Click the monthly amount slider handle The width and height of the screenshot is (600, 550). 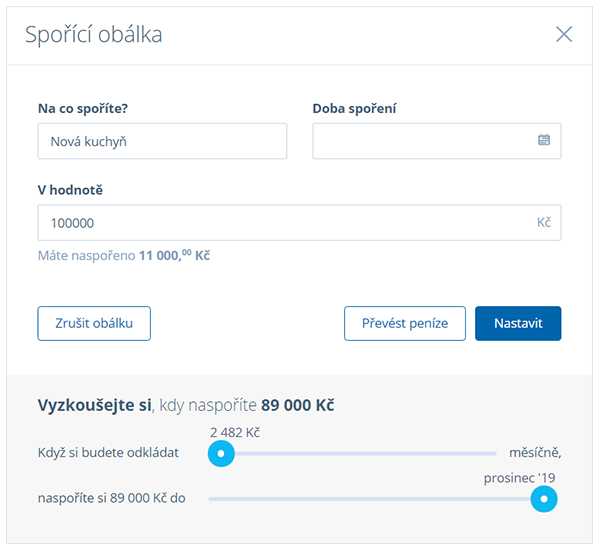click(x=221, y=454)
